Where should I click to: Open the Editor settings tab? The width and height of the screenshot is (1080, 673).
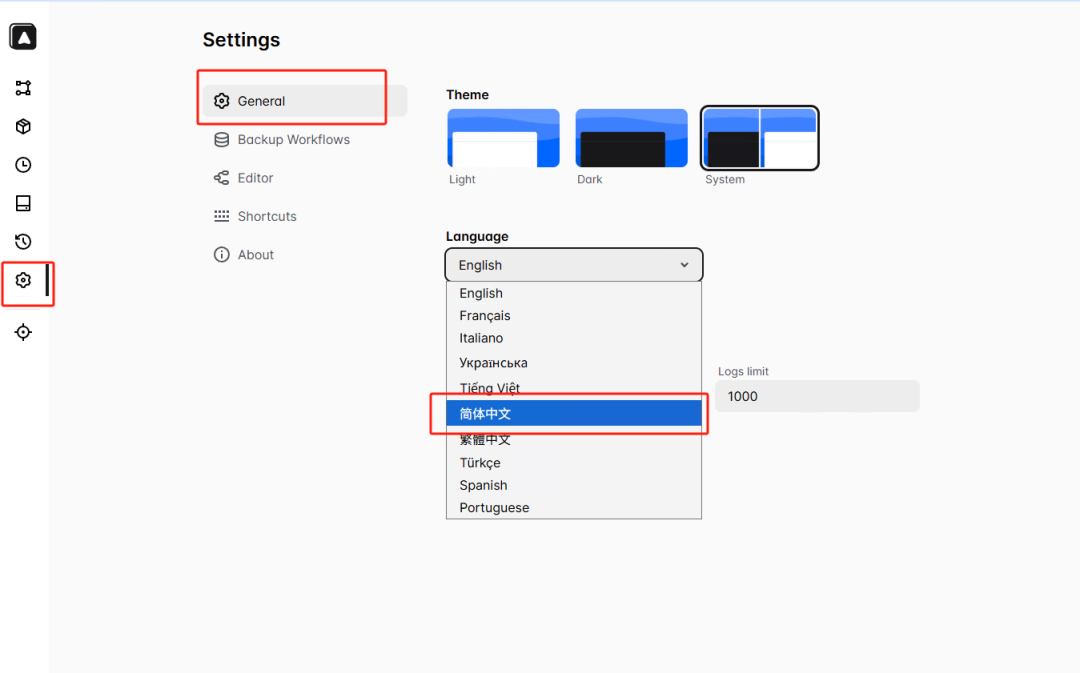tap(255, 178)
